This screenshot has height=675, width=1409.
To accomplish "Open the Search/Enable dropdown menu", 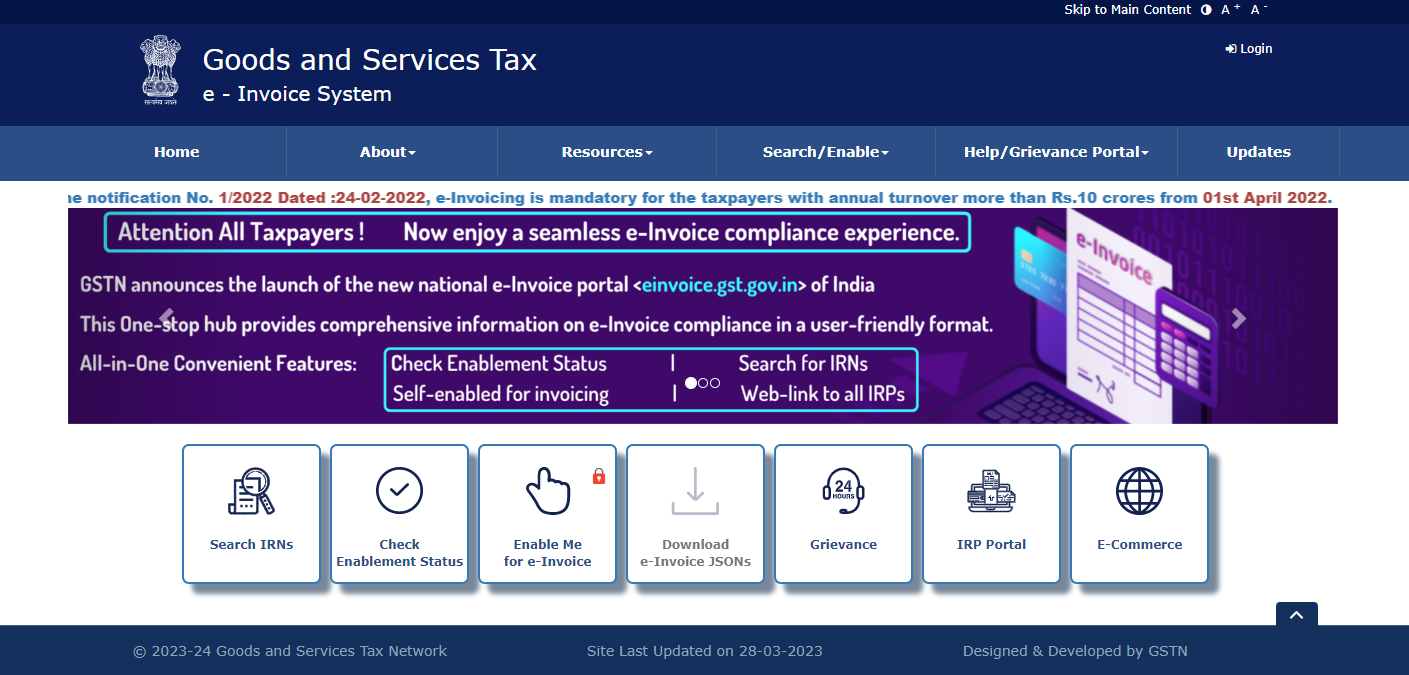I will [x=825, y=152].
